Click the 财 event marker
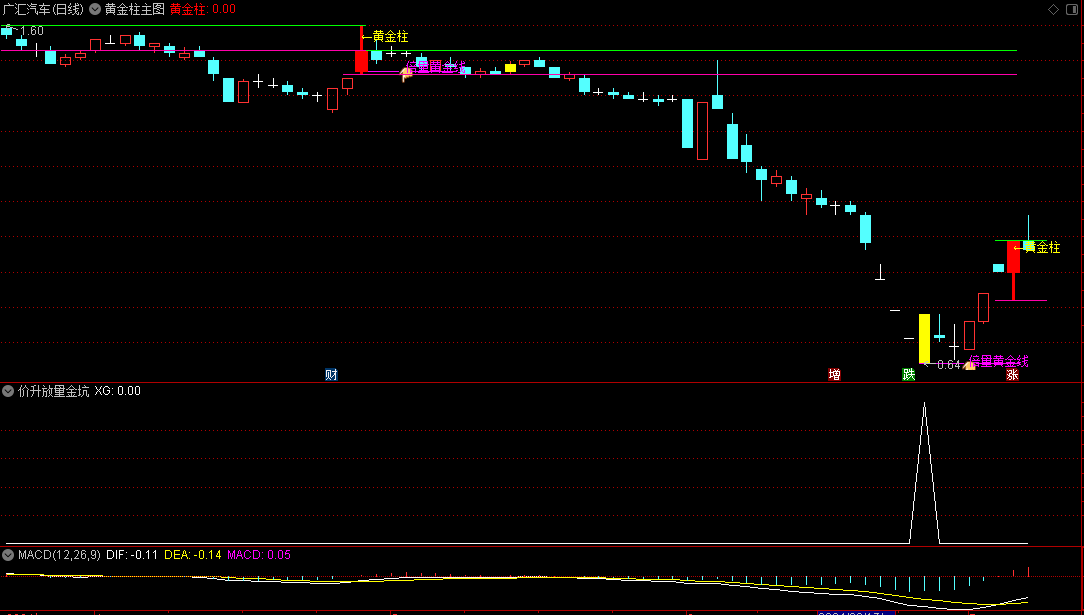This screenshot has height=615, width=1084. click(331, 375)
